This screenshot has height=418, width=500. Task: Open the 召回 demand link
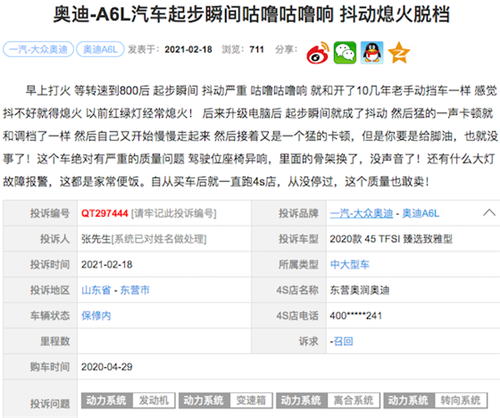[343, 341]
